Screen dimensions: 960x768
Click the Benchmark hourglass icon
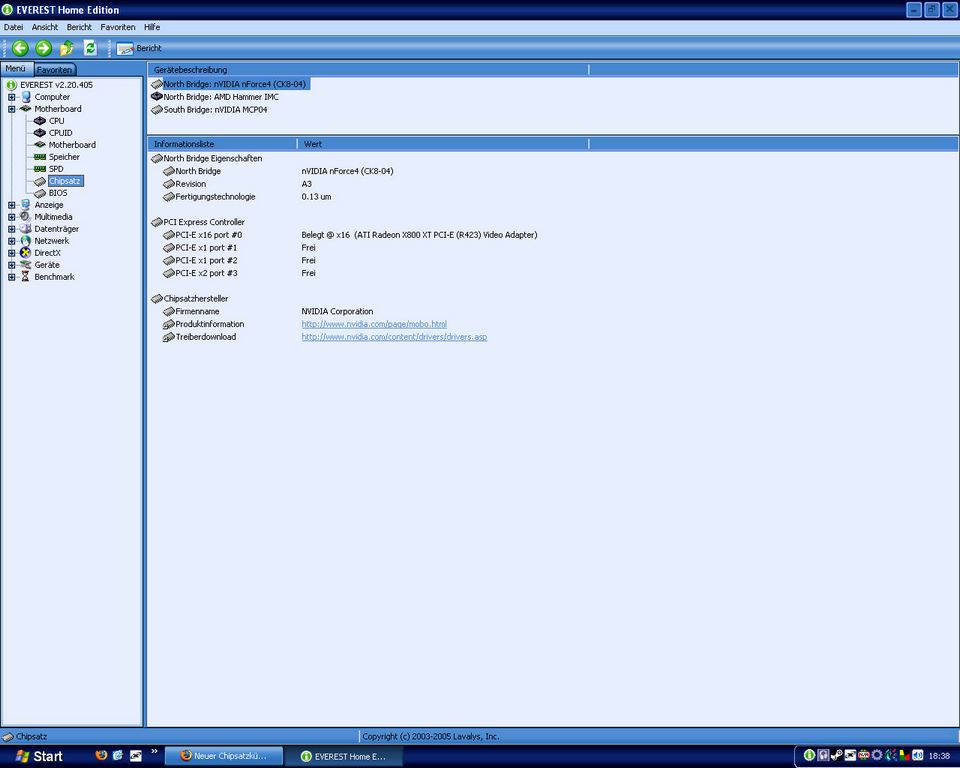(26, 277)
